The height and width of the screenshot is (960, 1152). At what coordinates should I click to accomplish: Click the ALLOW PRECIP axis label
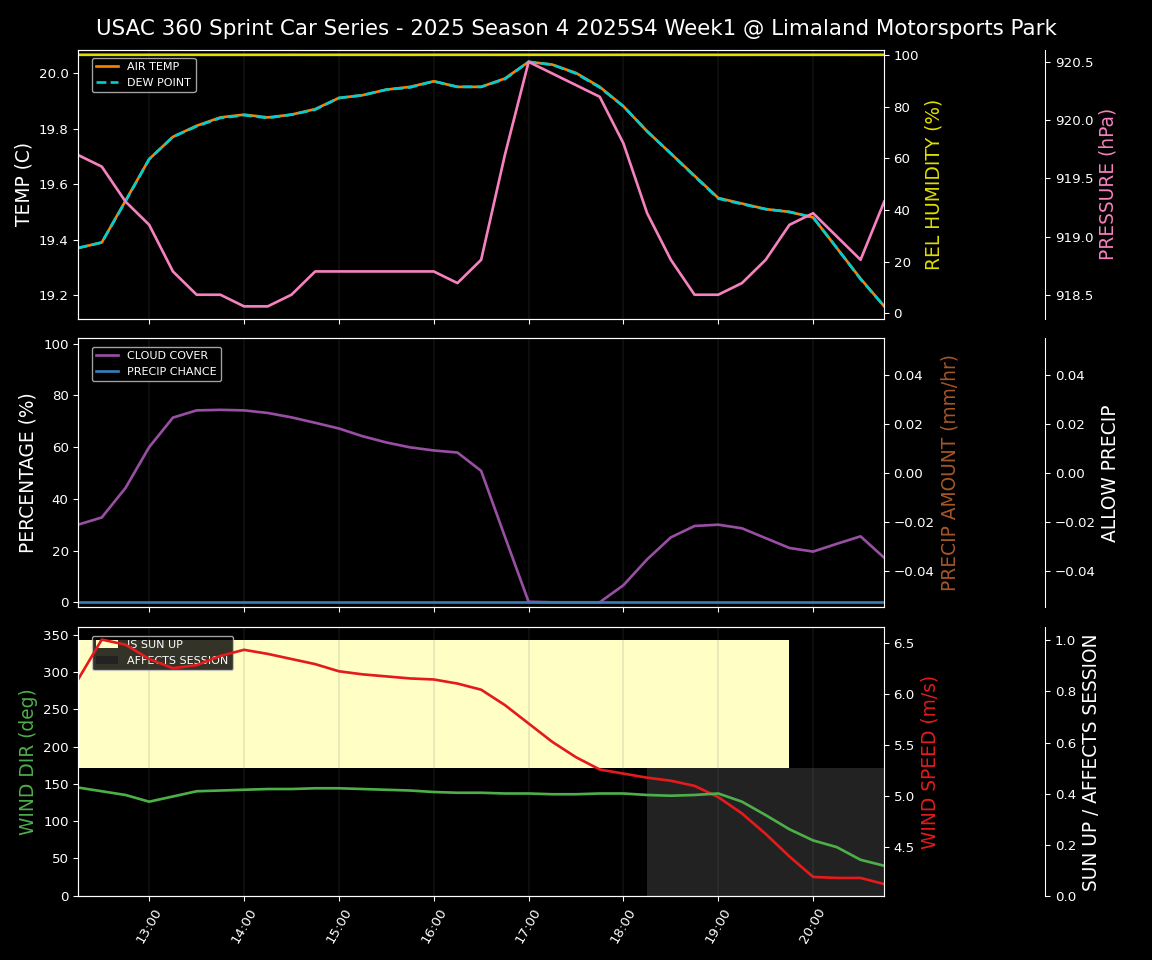click(1109, 473)
